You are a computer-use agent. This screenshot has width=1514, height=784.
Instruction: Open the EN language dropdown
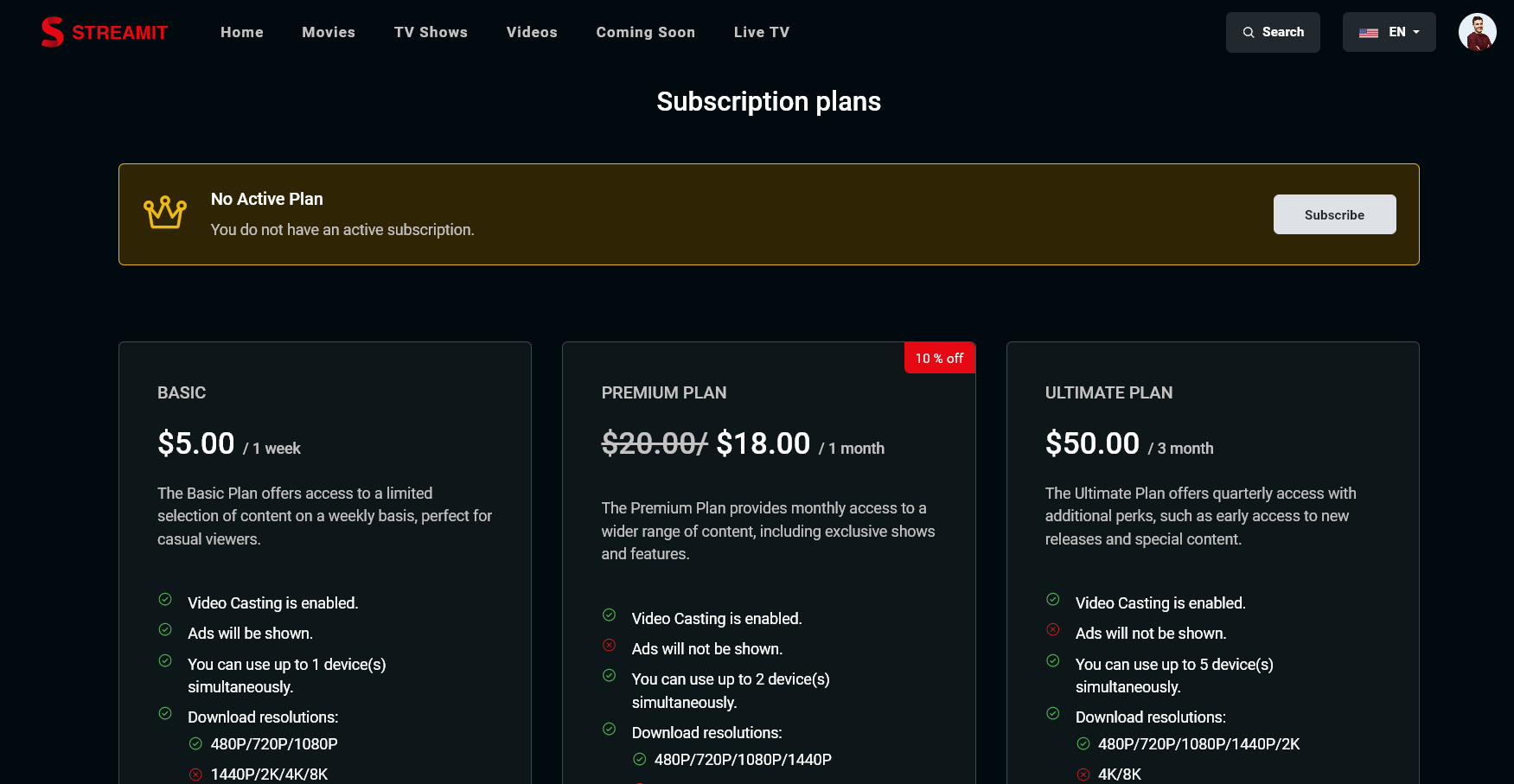(x=1396, y=31)
